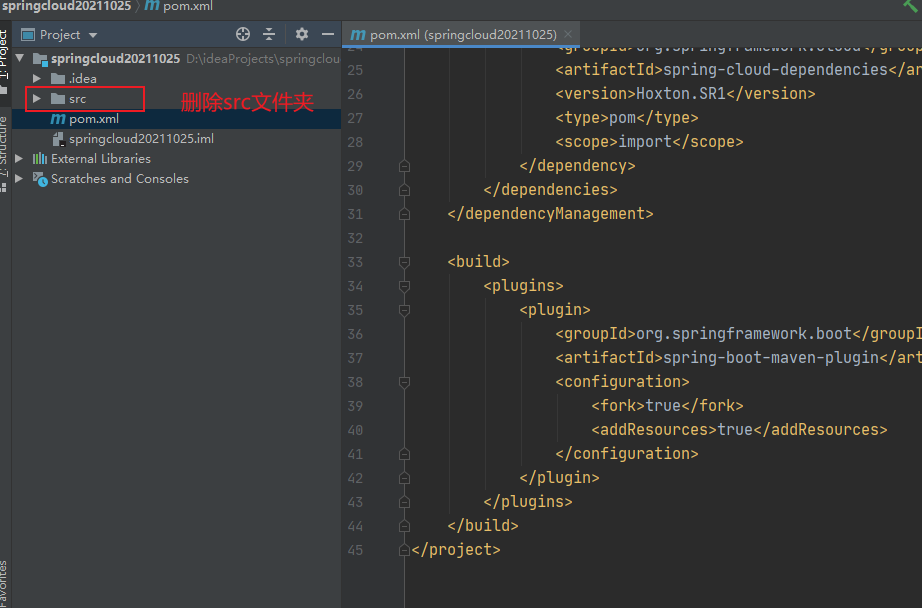Open the Project panel settings gear

[x=302, y=34]
